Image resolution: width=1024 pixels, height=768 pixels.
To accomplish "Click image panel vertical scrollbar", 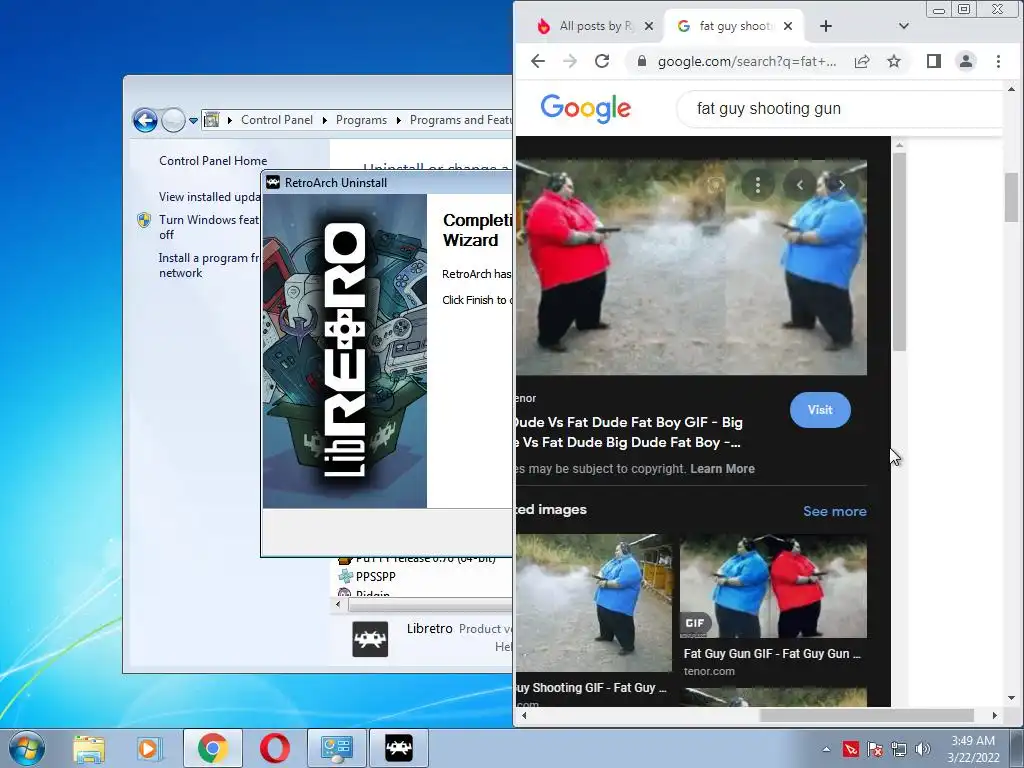I will [x=899, y=251].
